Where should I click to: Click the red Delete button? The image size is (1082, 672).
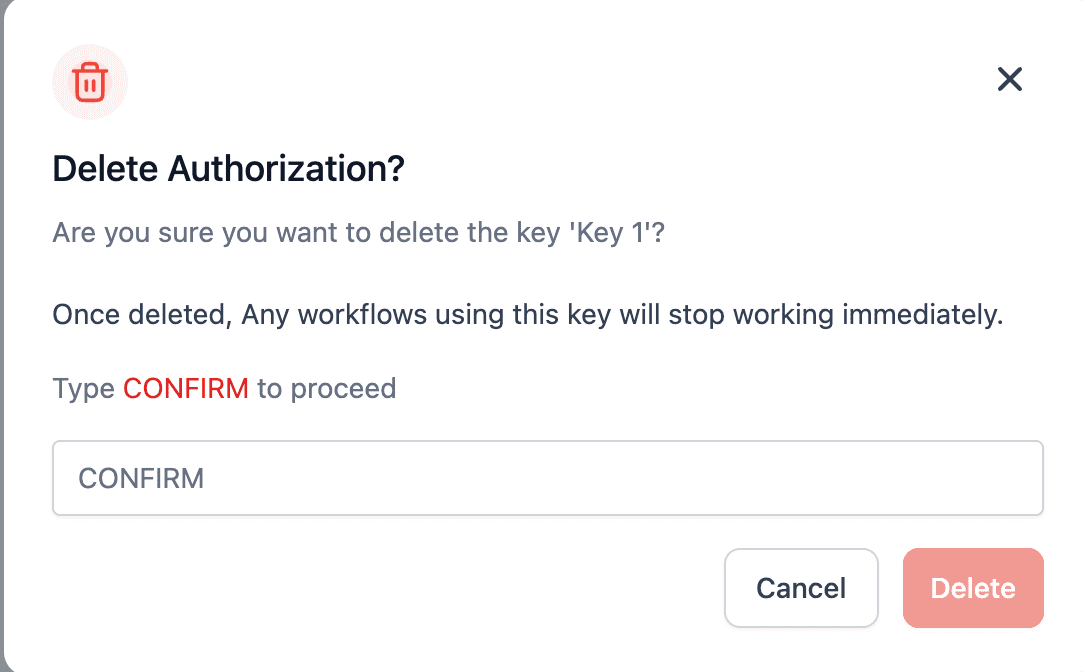pyautogui.click(x=973, y=588)
